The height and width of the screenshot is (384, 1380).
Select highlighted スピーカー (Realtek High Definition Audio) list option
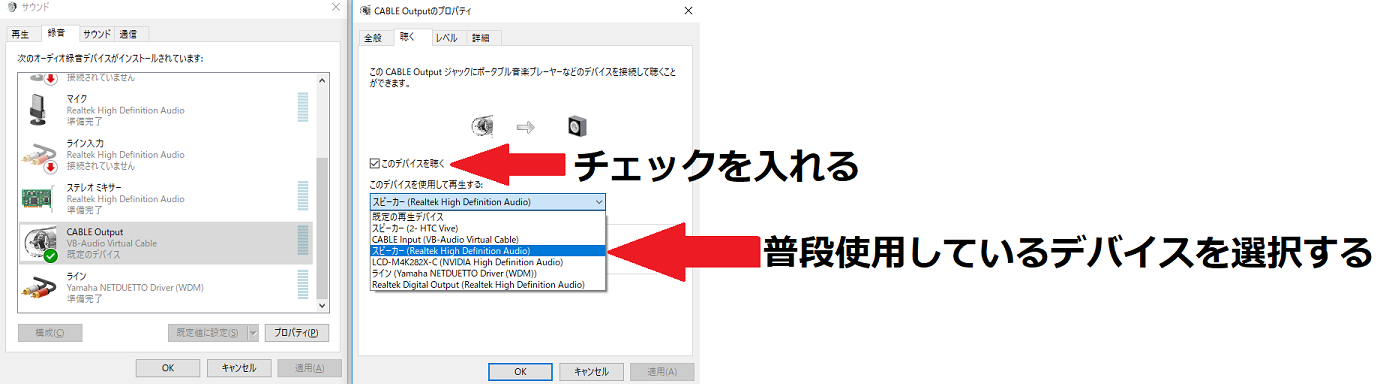tap(488, 250)
